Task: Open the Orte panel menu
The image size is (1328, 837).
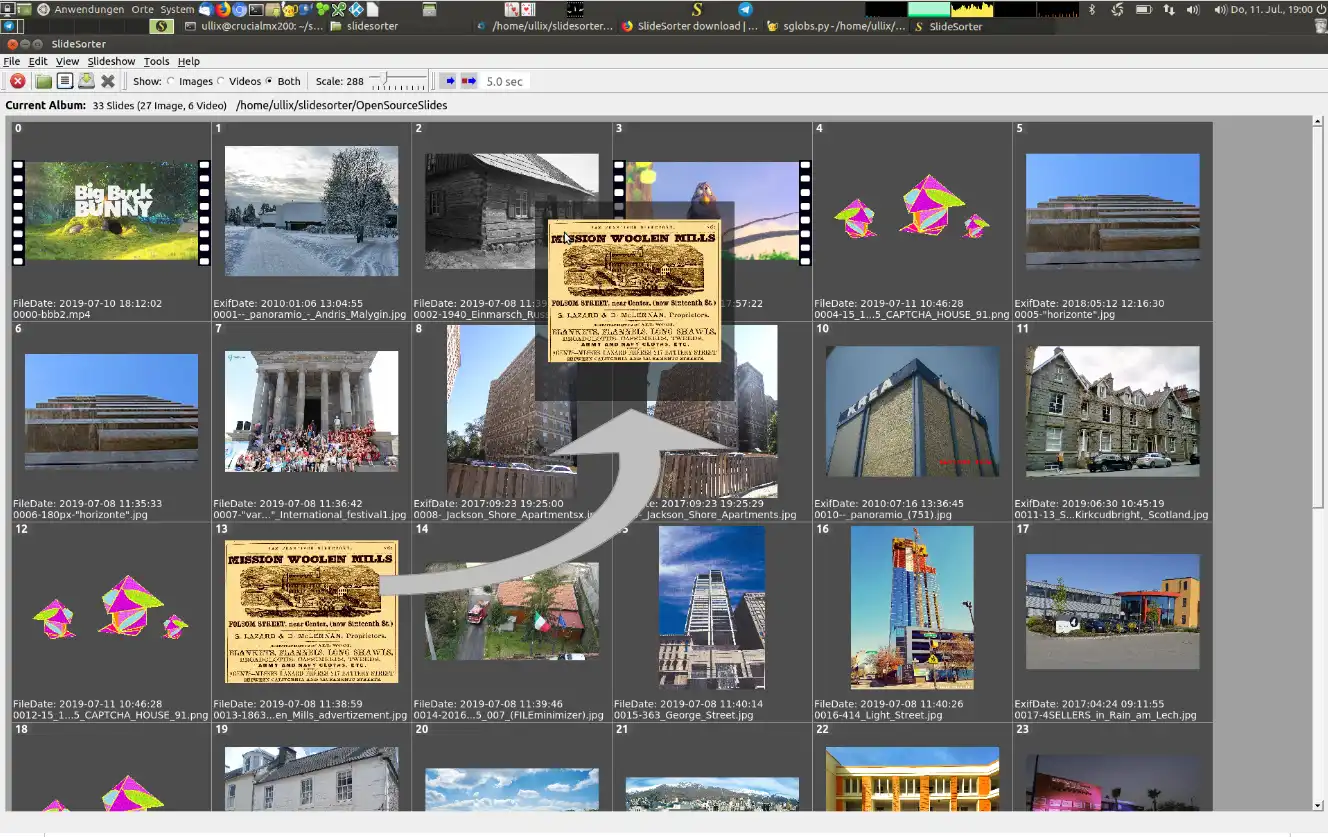Action: 143,9
